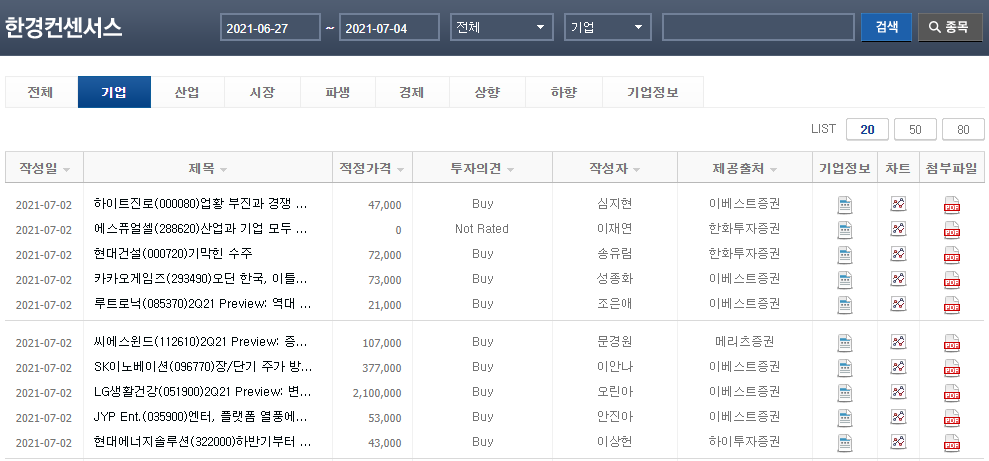Show 50 items per list
The width and height of the screenshot is (989, 461).
(915, 129)
